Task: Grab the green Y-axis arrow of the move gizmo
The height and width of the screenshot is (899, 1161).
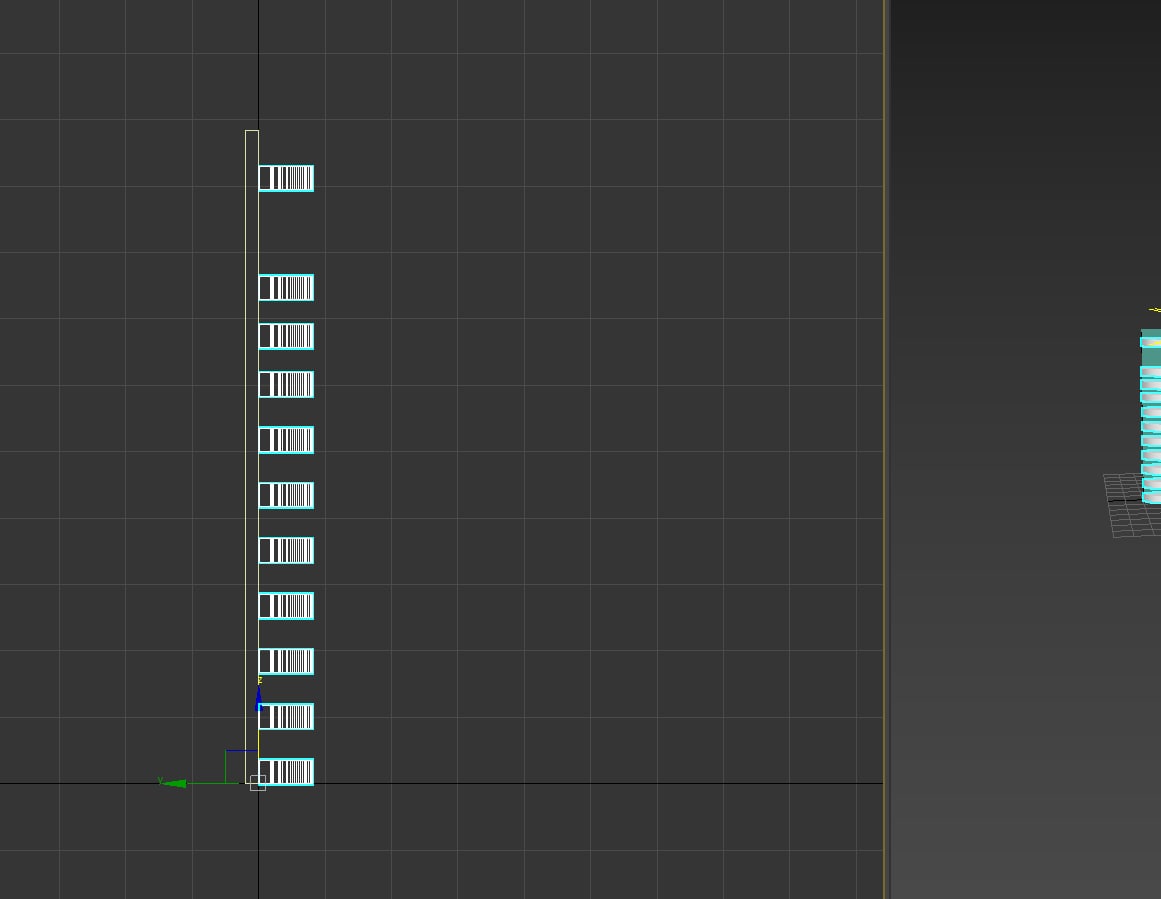Action: point(173,783)
